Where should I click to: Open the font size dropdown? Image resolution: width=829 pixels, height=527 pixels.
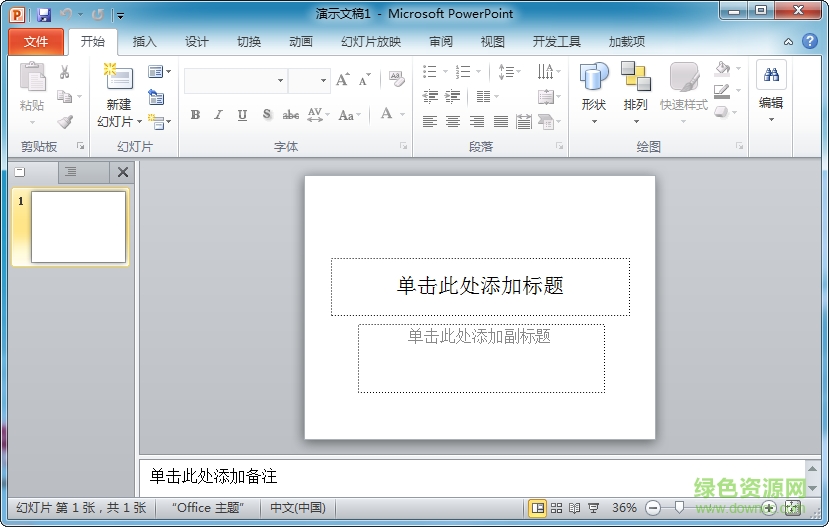(x=323, y=81)
